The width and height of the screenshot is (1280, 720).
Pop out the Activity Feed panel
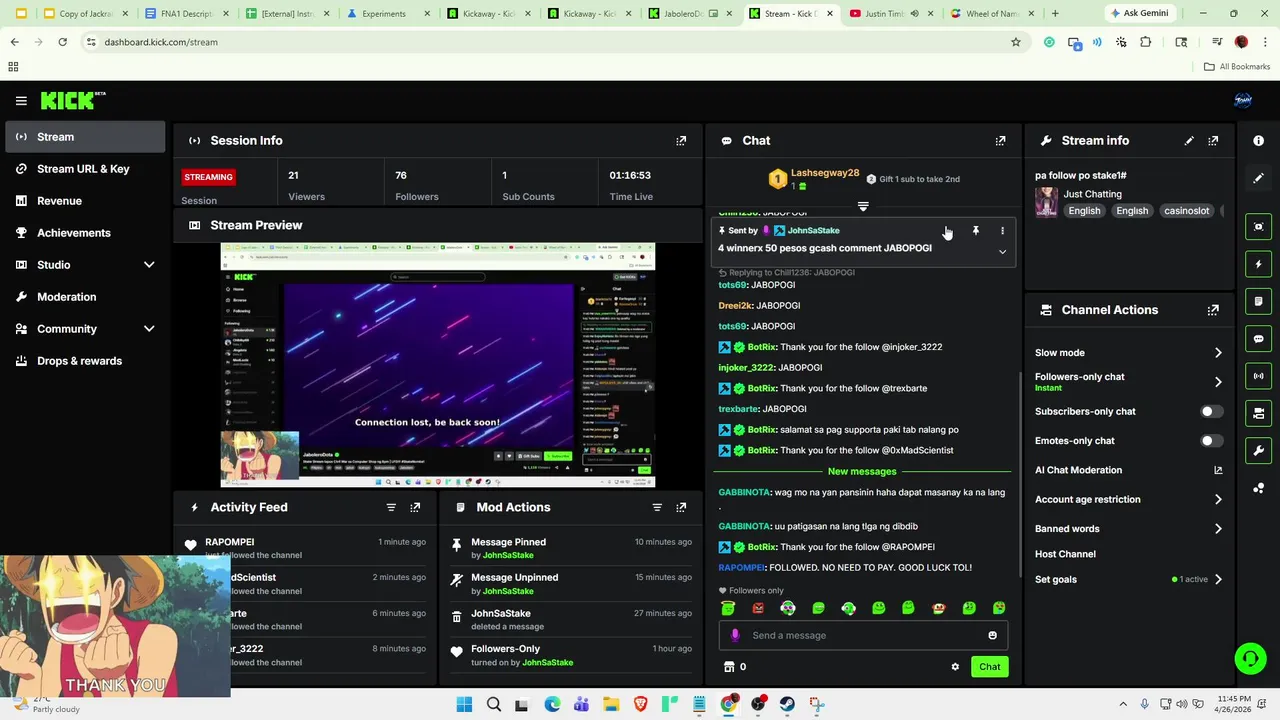415,508
